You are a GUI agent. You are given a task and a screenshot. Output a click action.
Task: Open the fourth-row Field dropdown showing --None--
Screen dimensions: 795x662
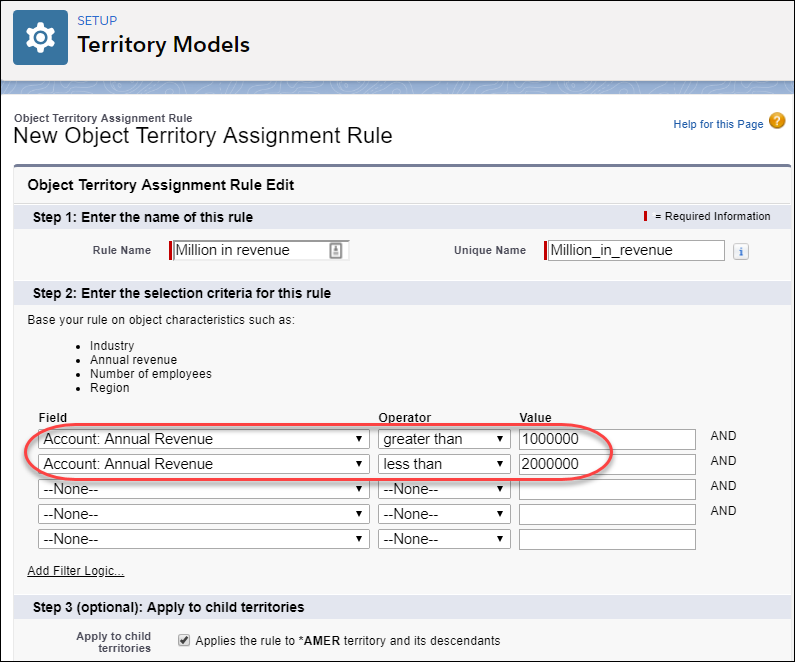coord(204,514)
